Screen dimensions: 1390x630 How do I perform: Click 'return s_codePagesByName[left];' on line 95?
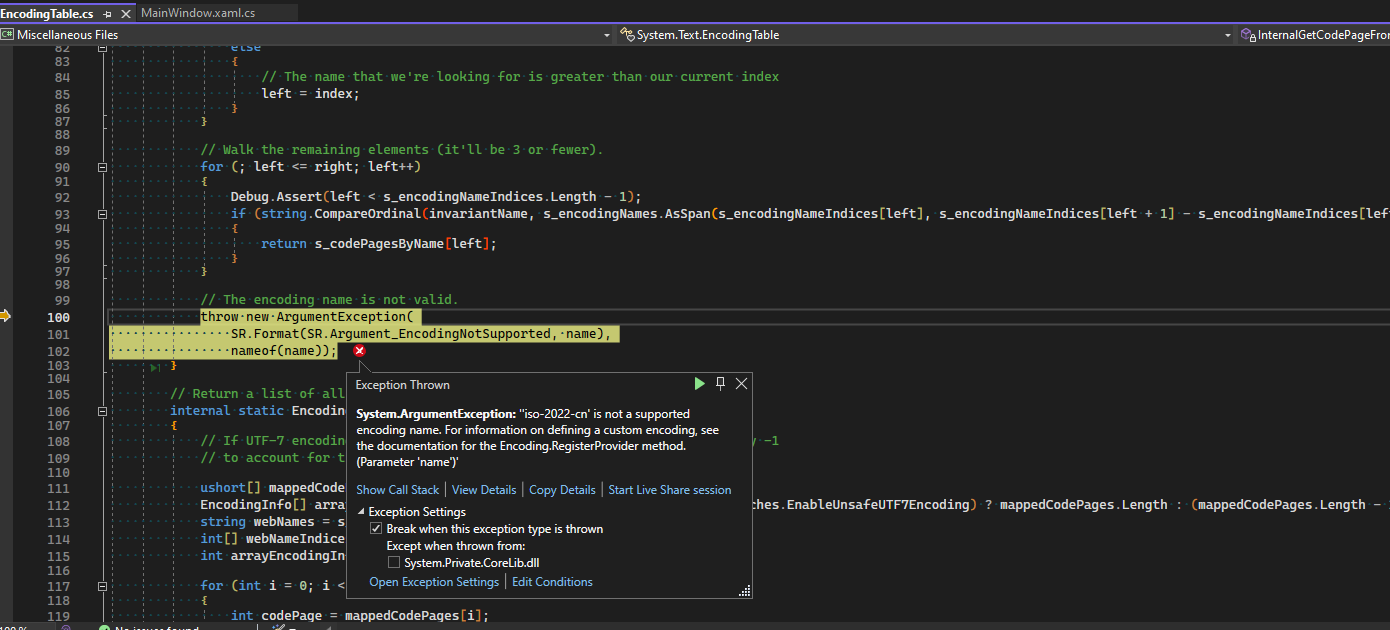[x=379, y=244]
